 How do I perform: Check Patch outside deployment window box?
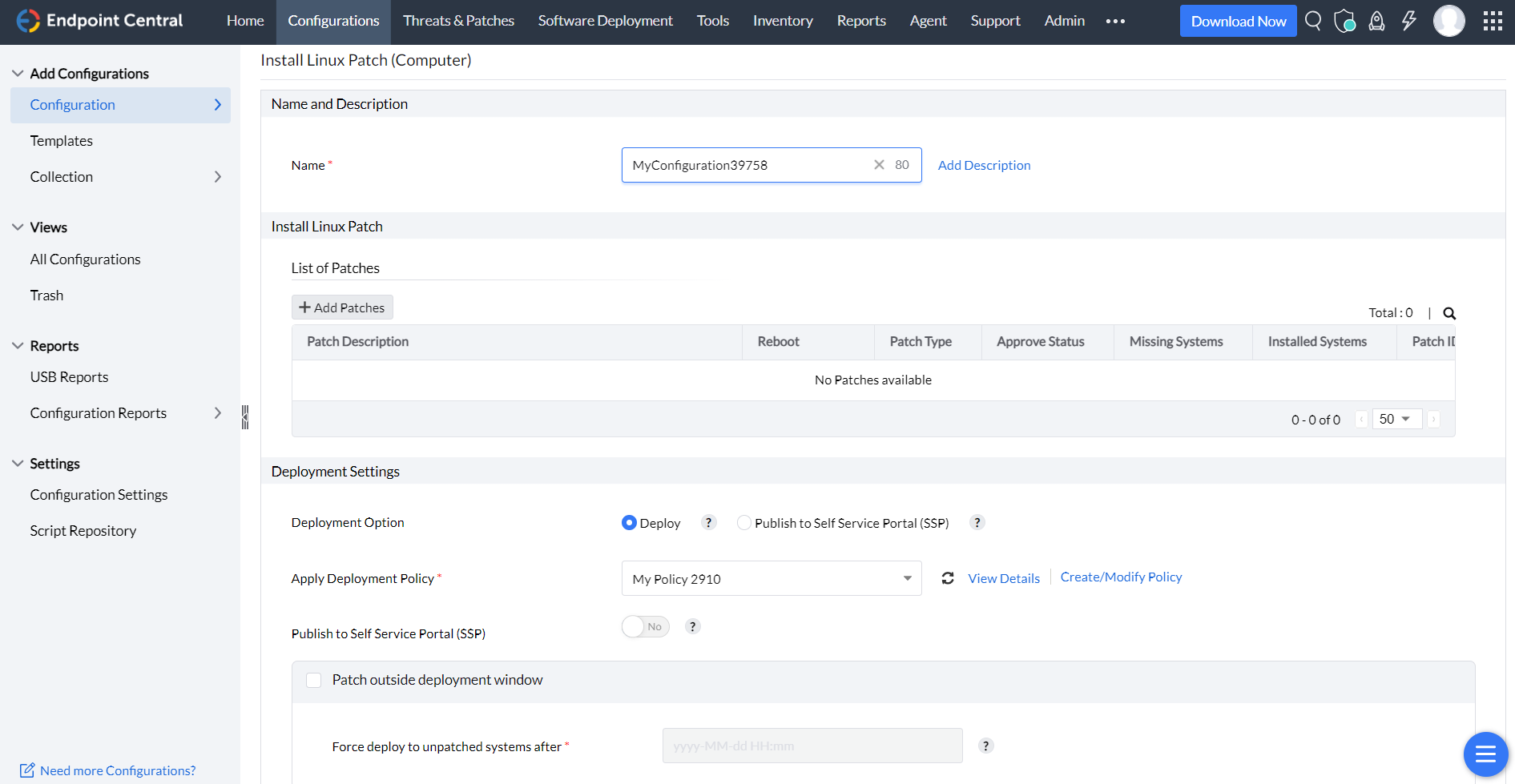click(x=314, y=680)
